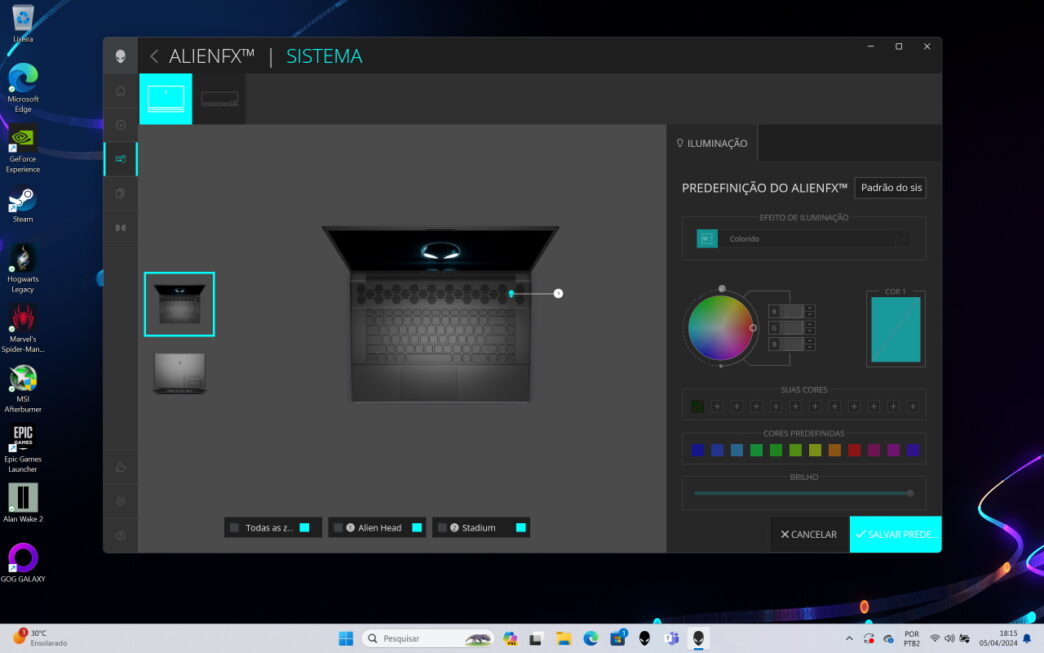1044x653 pixels.
Task: Choose the first dark blue predefined color
Action: pos(697,451)
